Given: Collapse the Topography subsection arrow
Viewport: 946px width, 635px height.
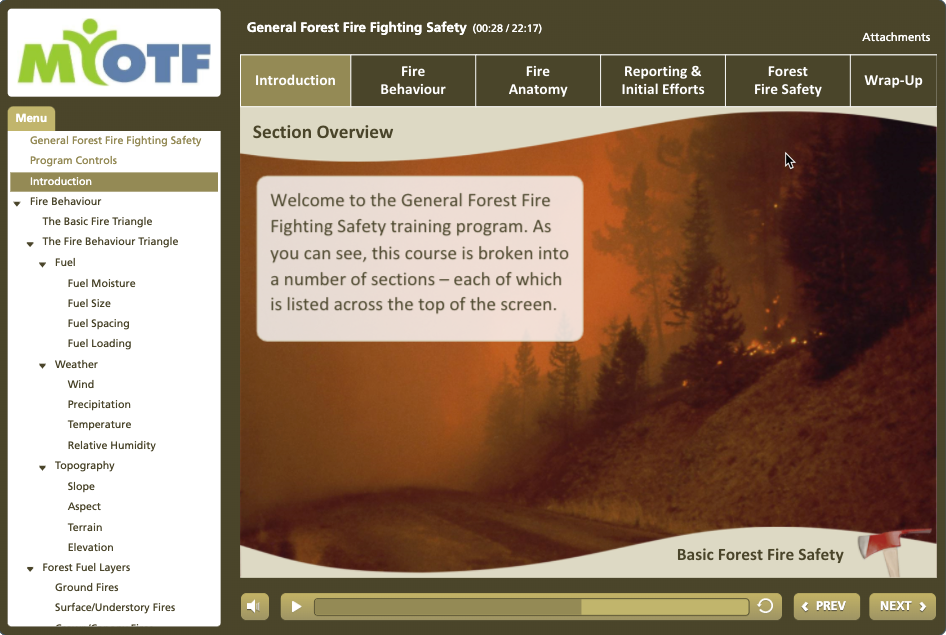Looking at the screenshot, I should [42, 467].
